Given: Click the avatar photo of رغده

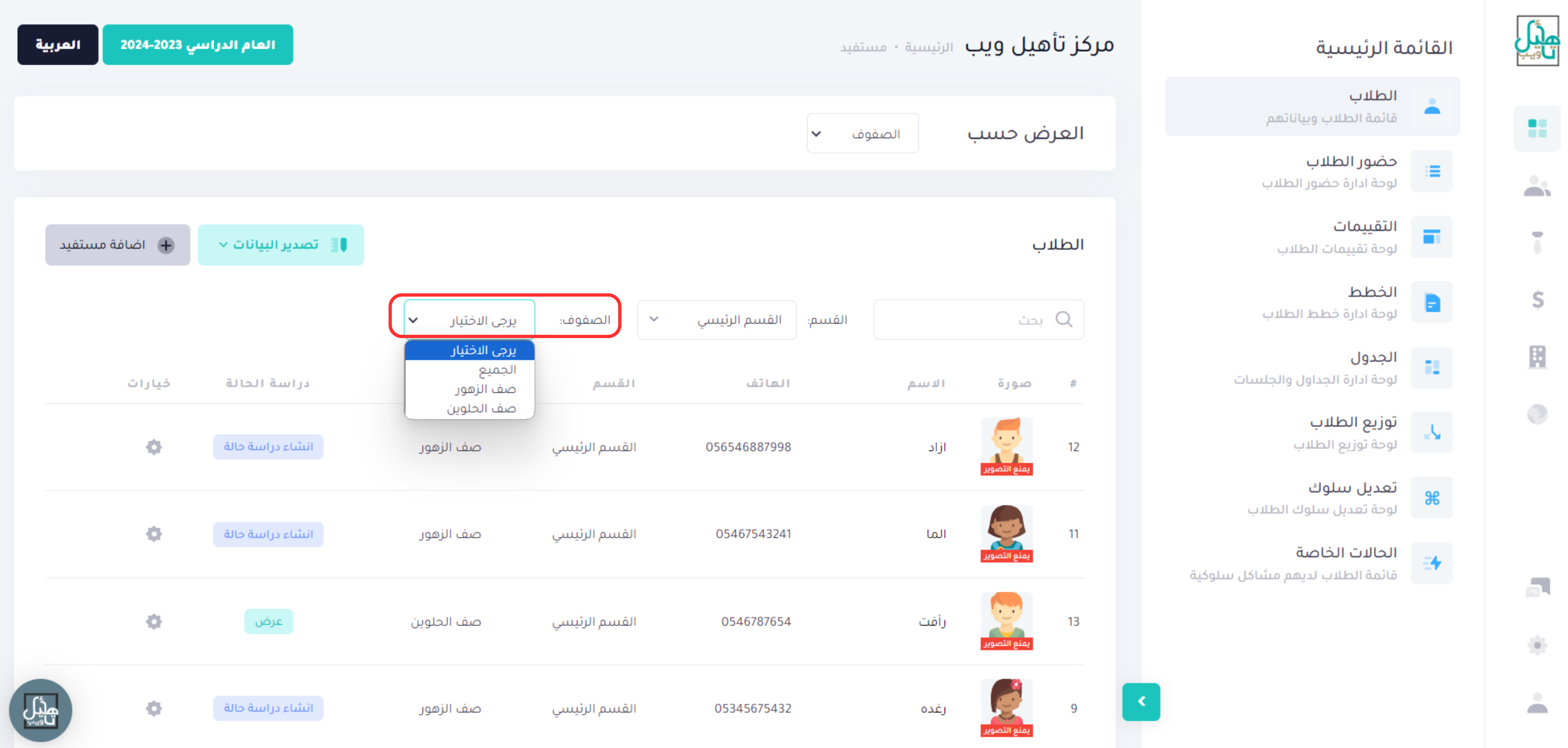Looking at the screenshot, I should (x=1006, y=708).
